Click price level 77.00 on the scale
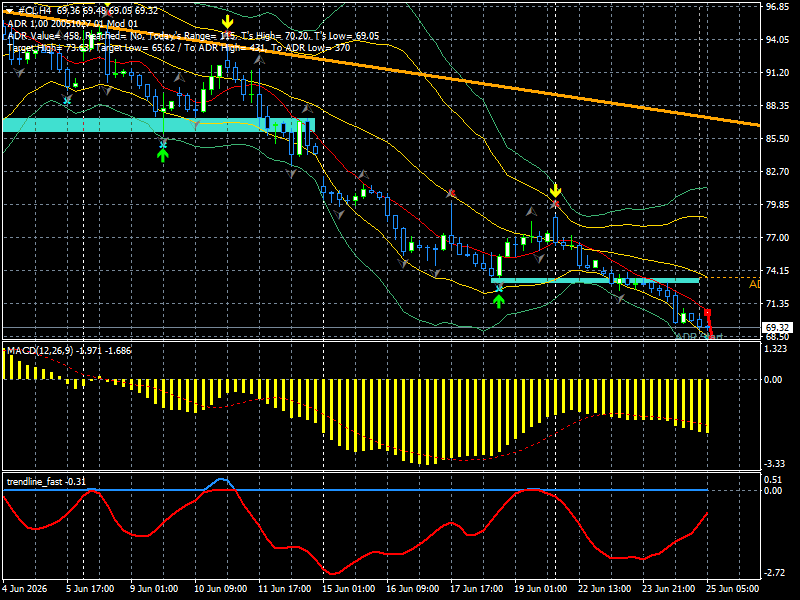This screenshot has width=800, height=600. [x=778, y=238]
